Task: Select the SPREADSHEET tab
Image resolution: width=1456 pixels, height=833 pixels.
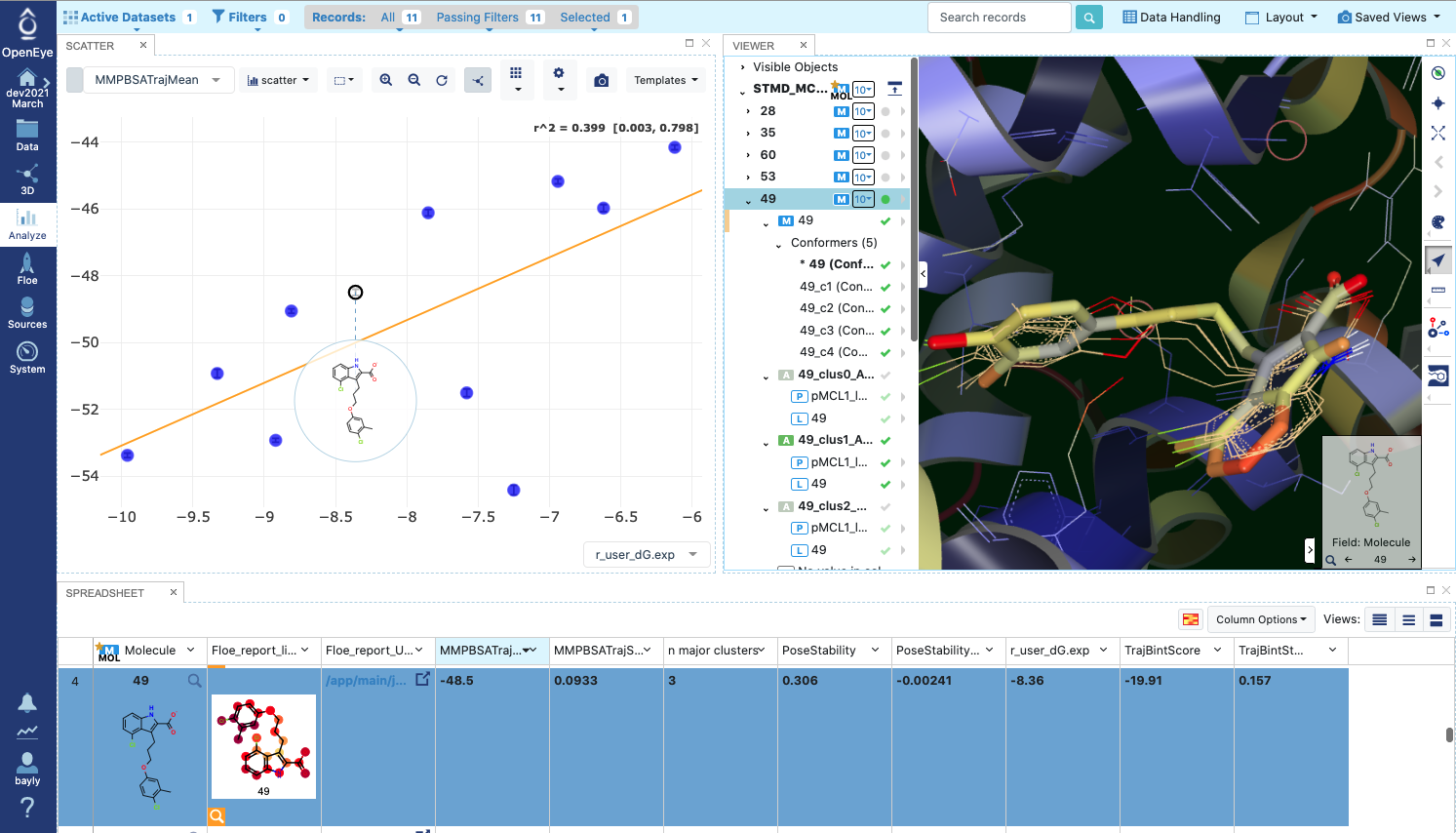Action: (x=105, y=593)
